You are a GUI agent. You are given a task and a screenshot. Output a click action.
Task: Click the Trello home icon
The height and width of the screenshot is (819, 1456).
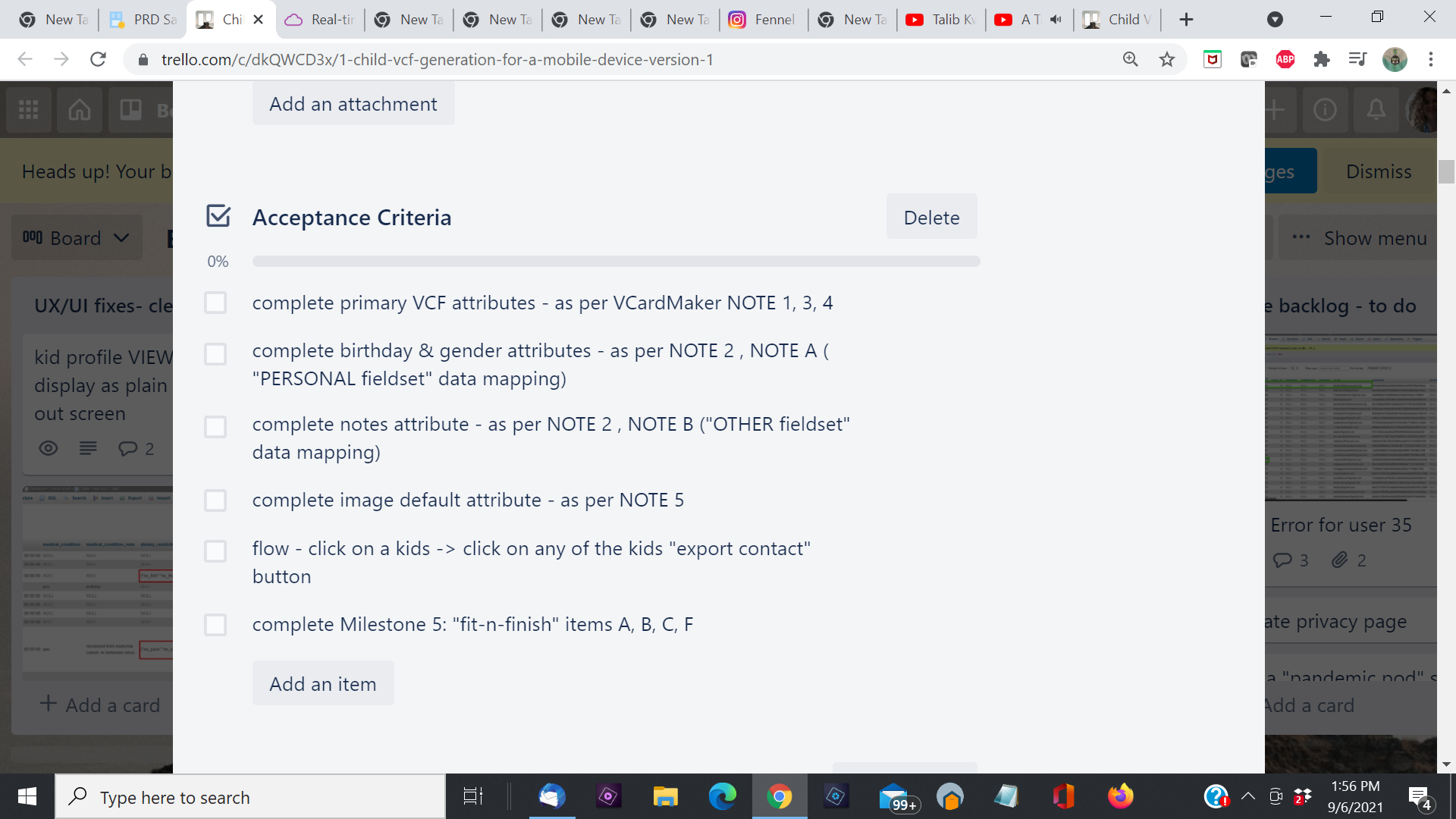80,110
